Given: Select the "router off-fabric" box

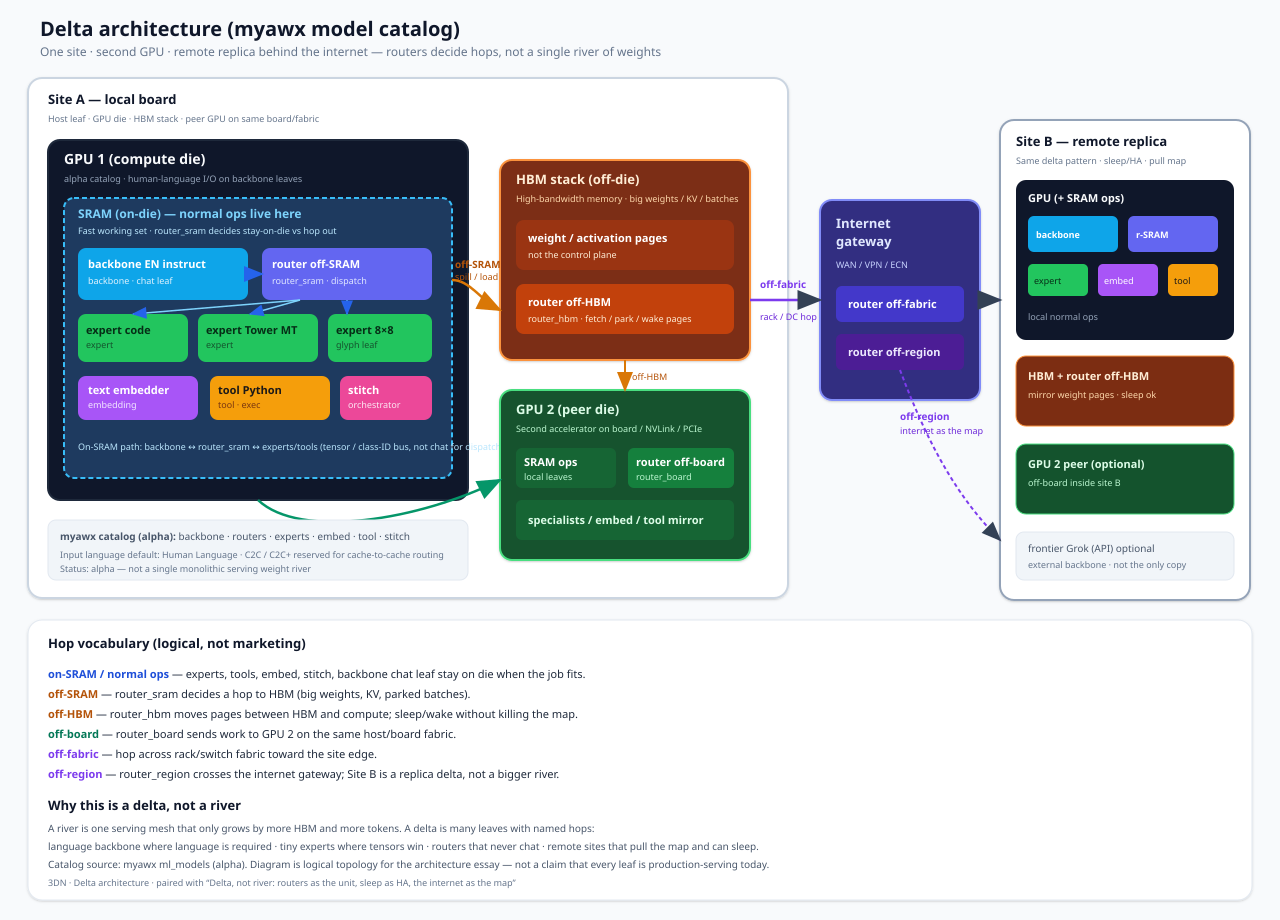Looking at the screenshot, I should coord(900,304).
